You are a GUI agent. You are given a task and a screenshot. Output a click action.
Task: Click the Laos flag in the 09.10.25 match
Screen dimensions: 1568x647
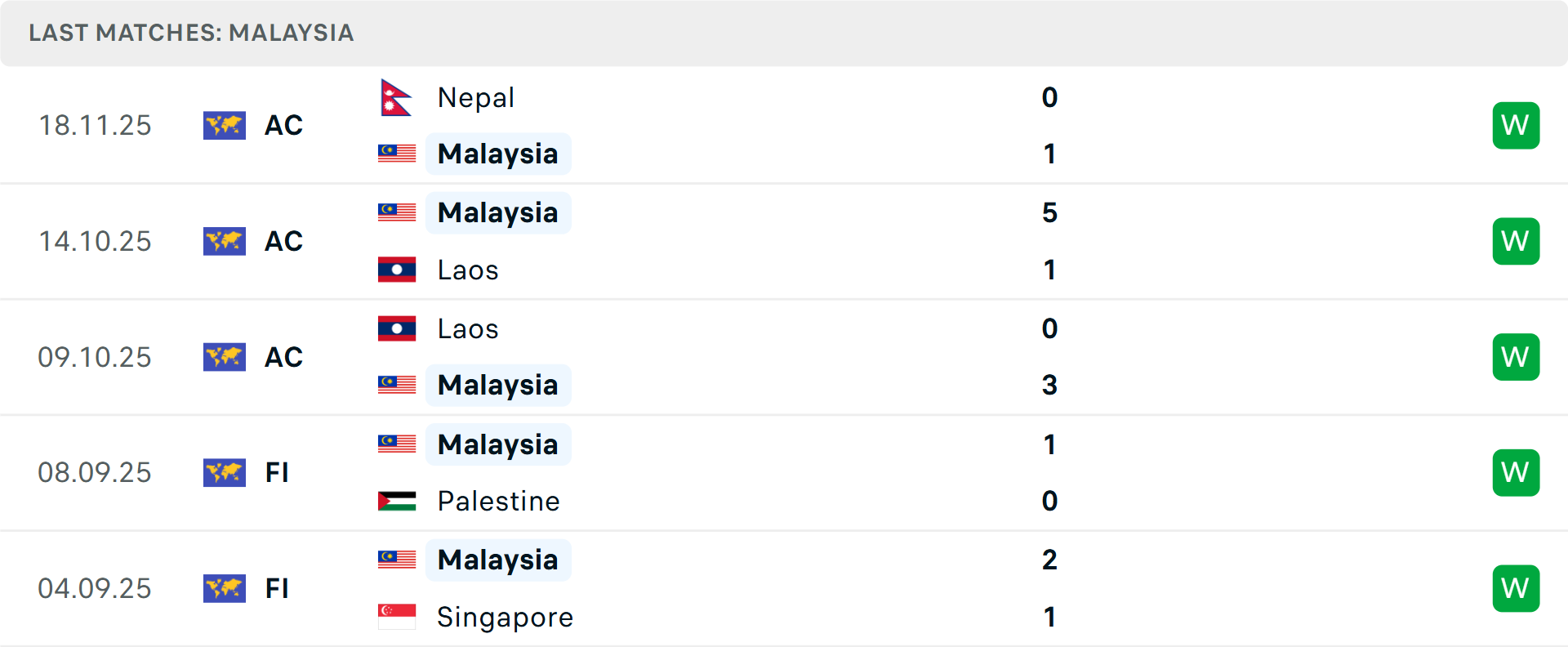click(x=396, y=328)
